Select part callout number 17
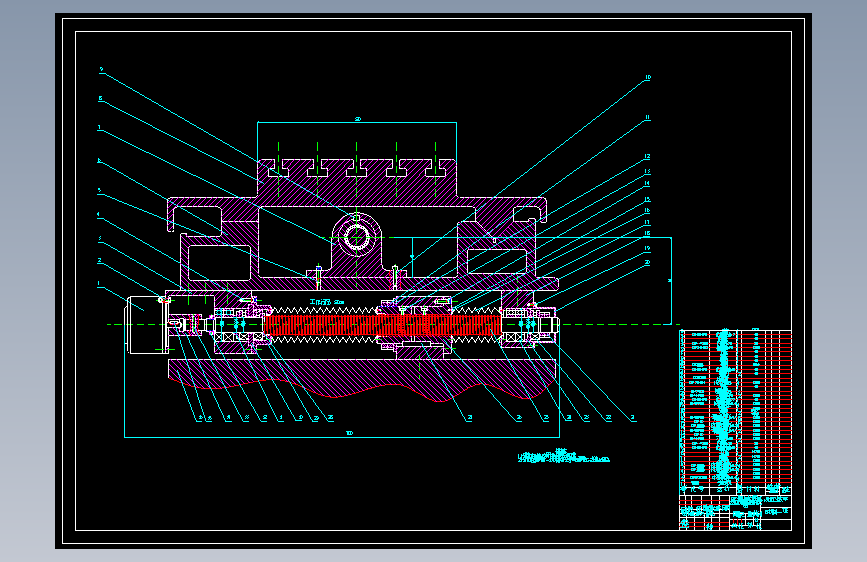Image resolution: width=867 pixels, height=562 pixels. click(647, 222)
